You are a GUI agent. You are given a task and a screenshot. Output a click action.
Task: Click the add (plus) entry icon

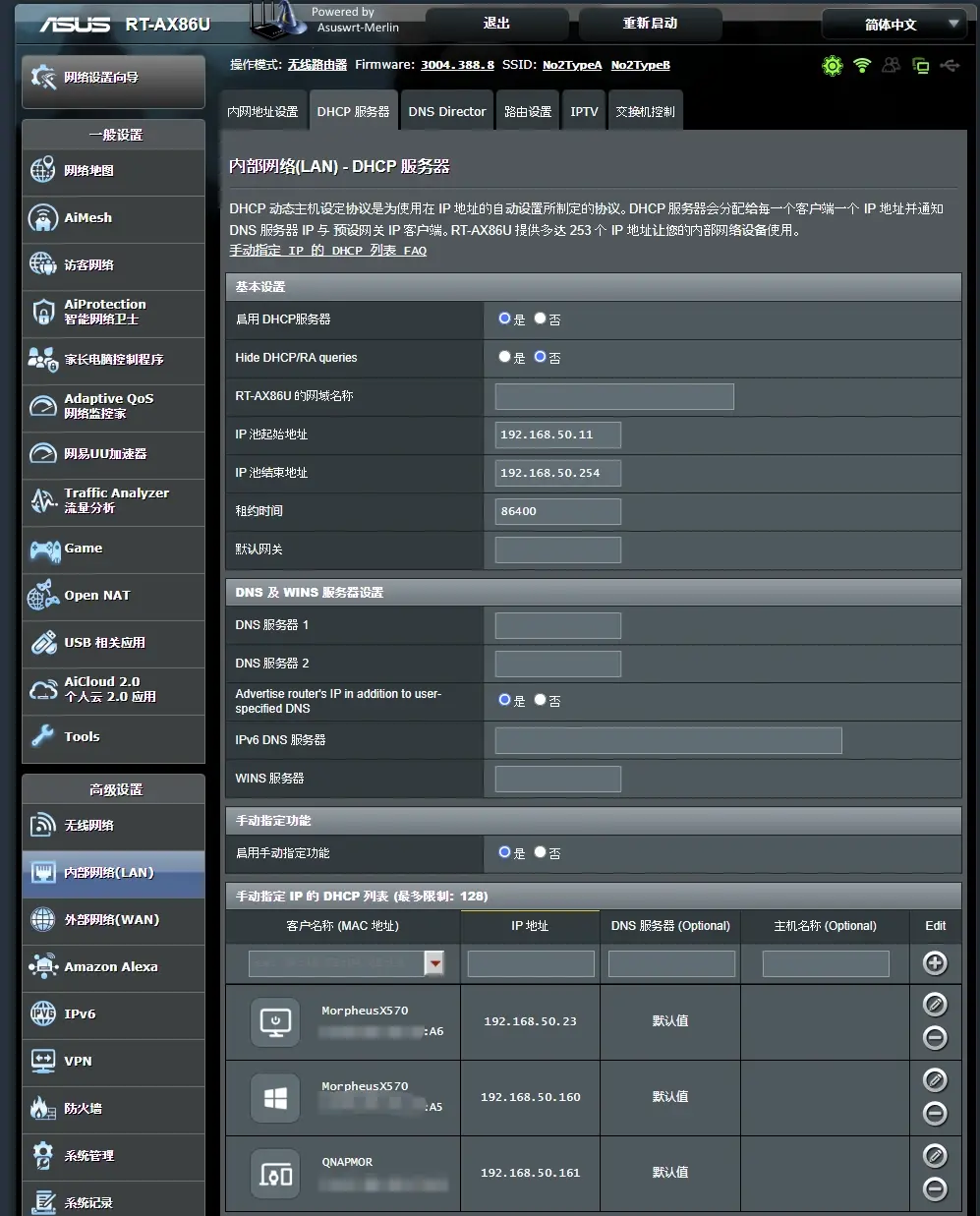tap(935, 962)
